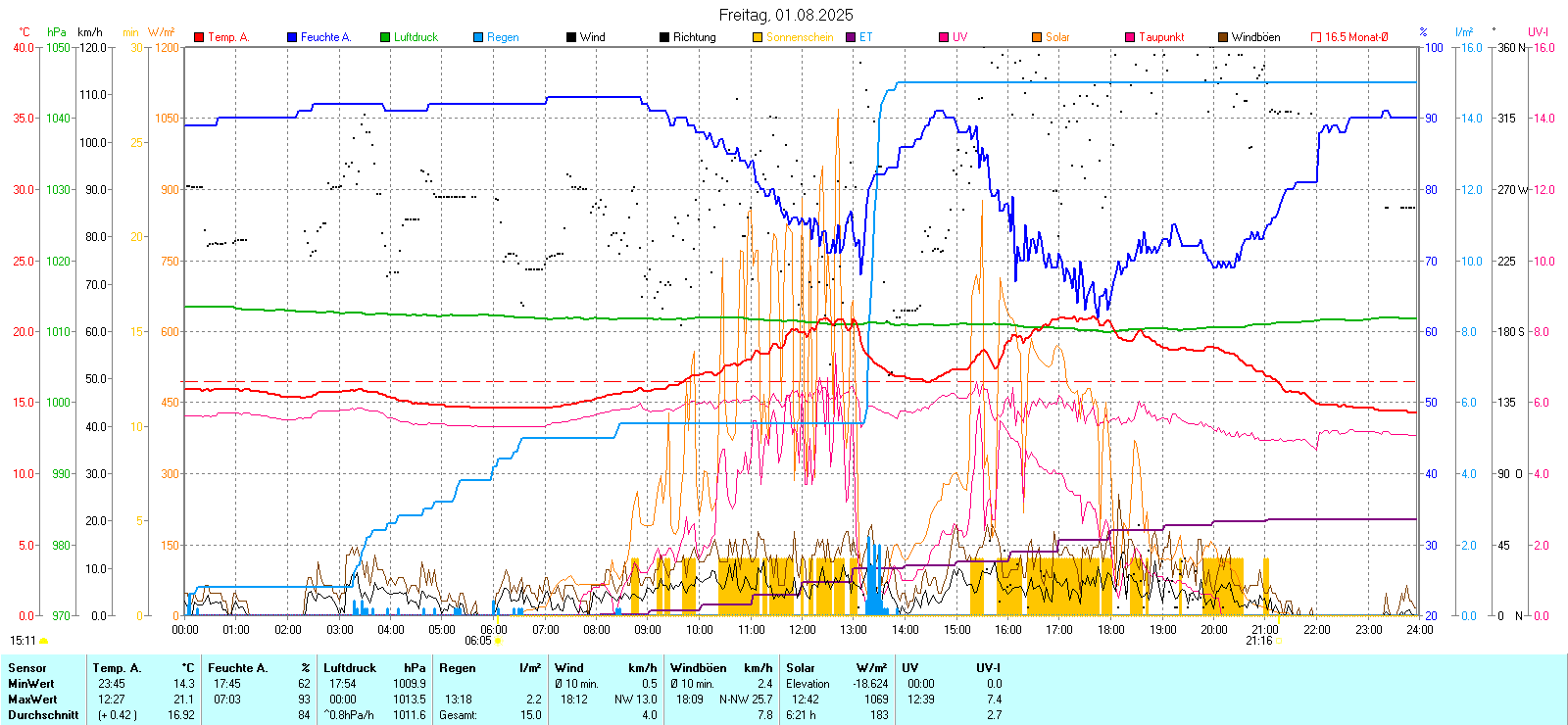The height and width of the screenshot is (725, 1568).
Task: Click the blue Feuchte A. legend square
Action: (292, 37)
